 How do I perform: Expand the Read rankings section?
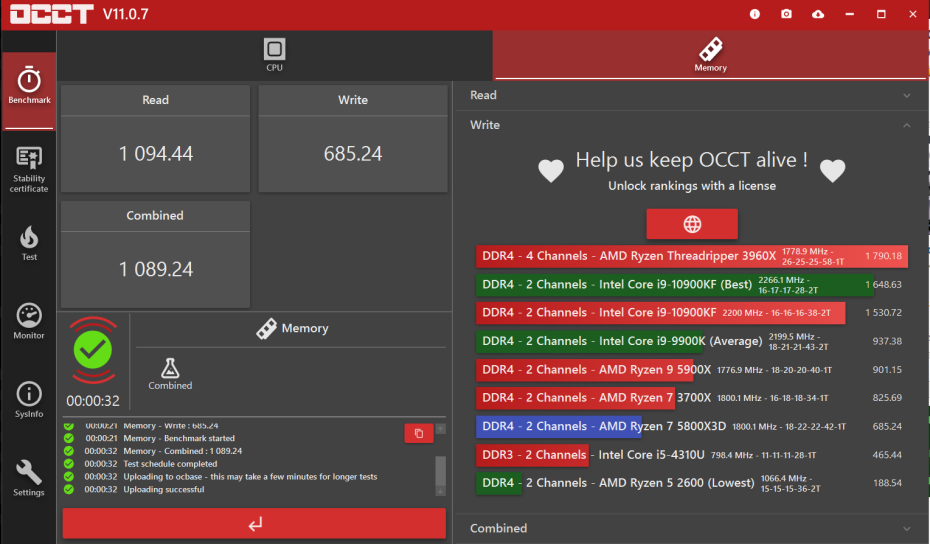coord(691,96)
